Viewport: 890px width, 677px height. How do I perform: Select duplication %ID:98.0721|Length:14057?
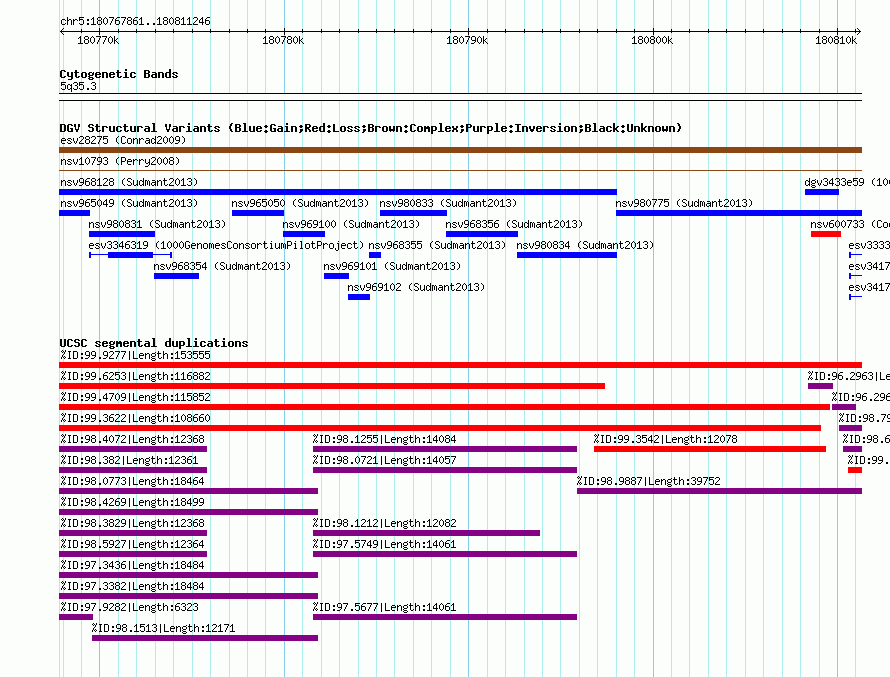(x=445, y=470)
